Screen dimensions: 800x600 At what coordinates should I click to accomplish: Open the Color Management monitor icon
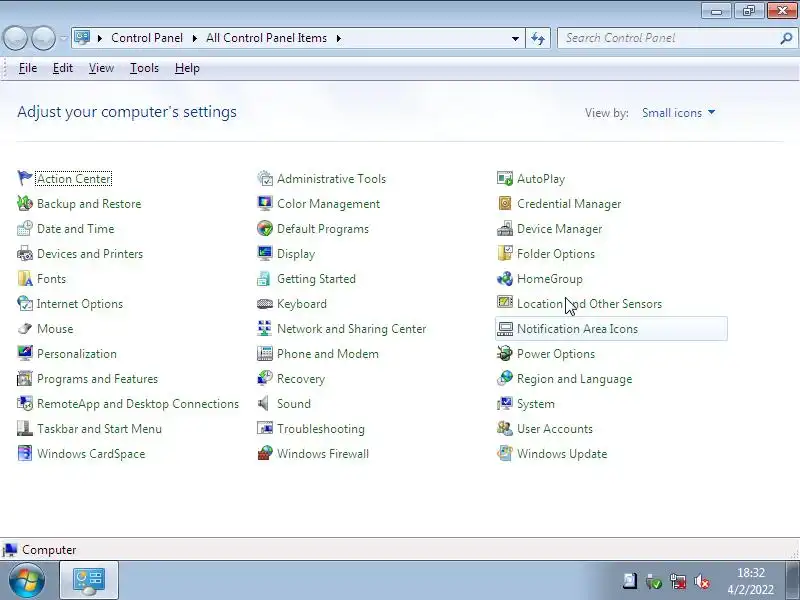265,204
